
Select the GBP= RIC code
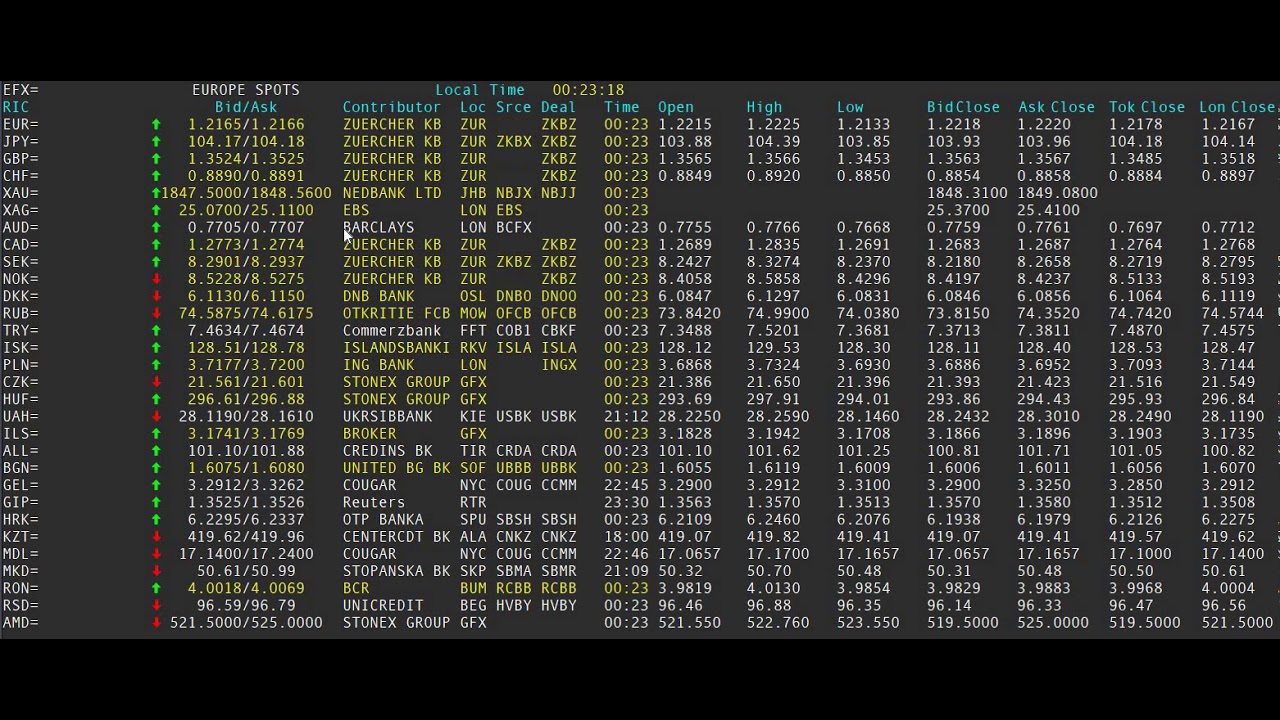point(21,159)
